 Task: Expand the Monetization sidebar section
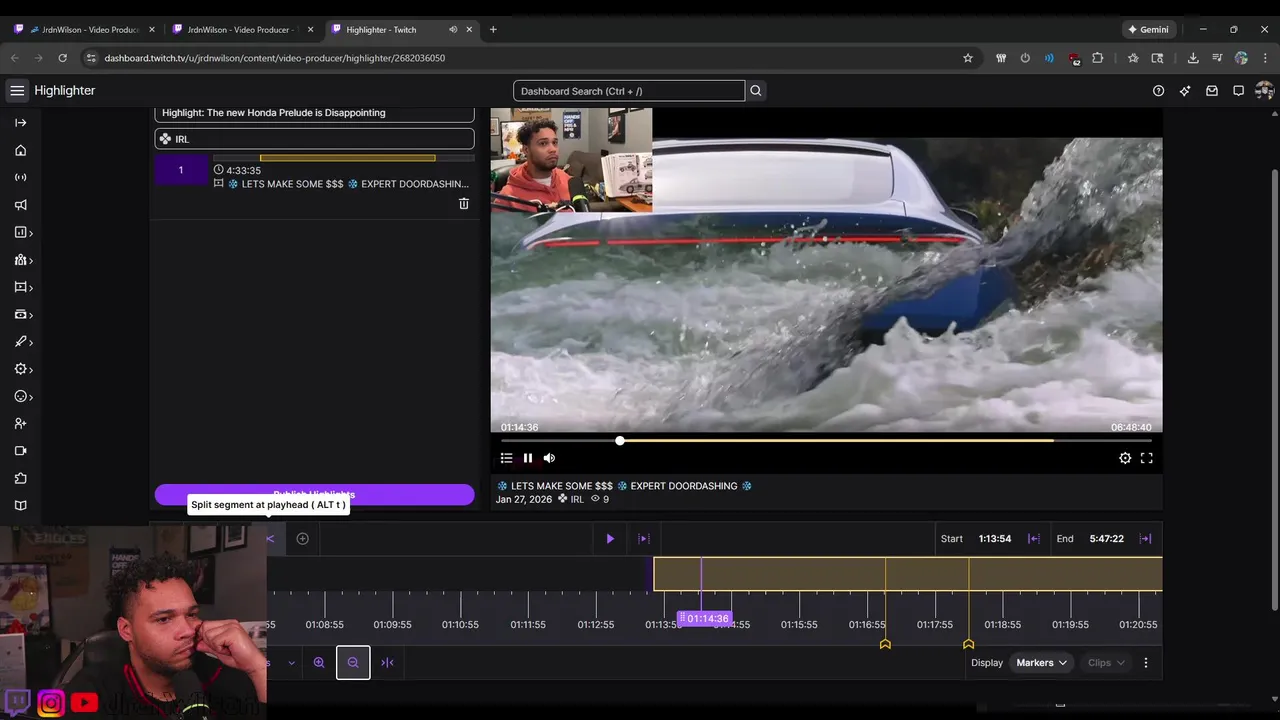pos(22,314)
